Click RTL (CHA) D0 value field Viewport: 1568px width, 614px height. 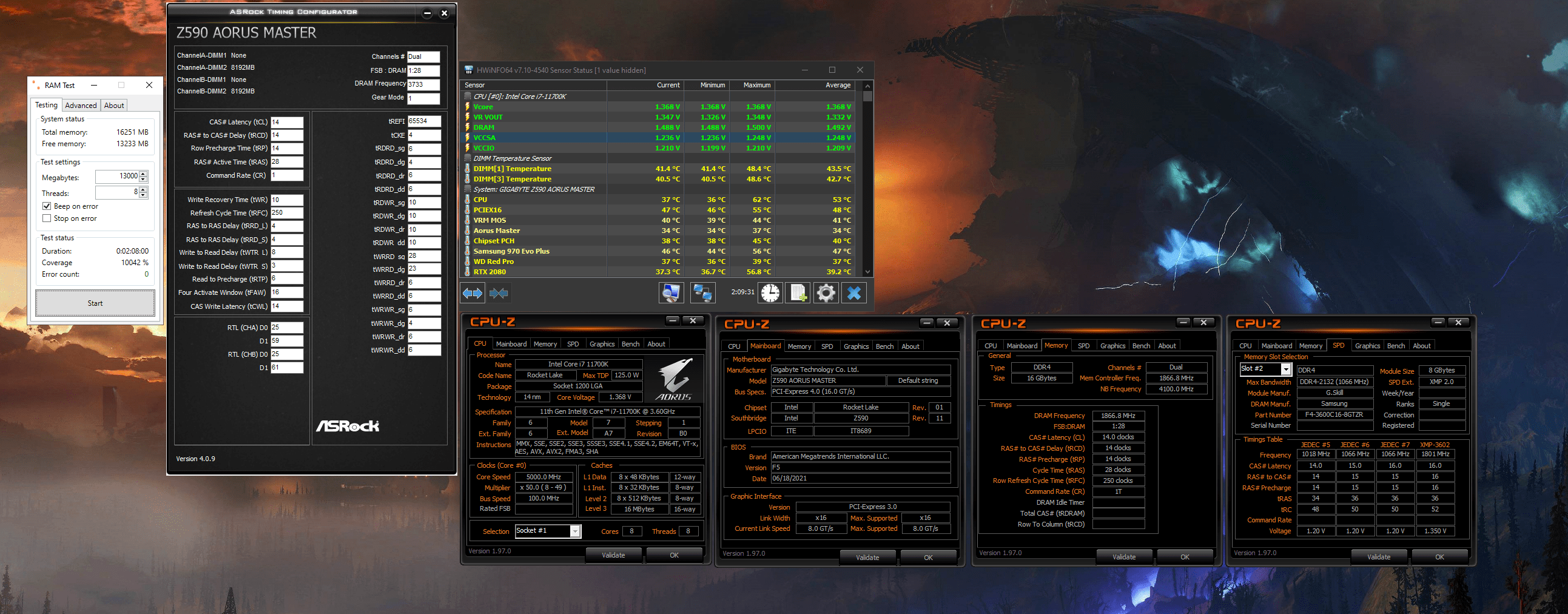(x=287, y=328)
